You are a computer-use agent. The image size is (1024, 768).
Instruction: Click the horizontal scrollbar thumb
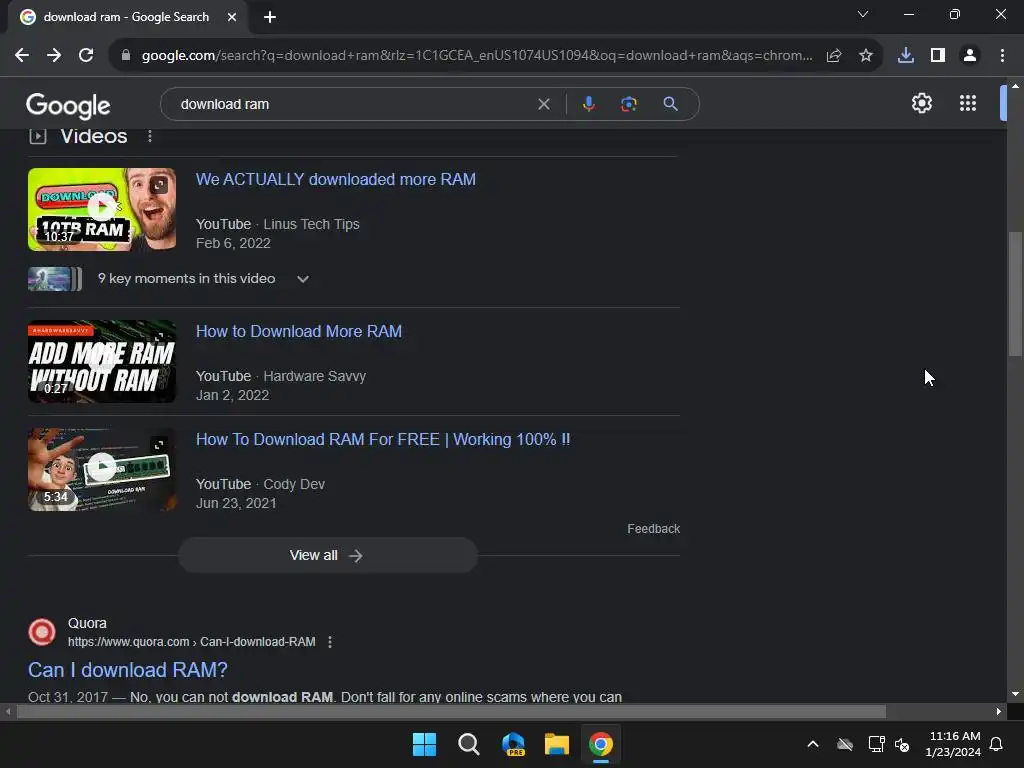[x=451, y=712]
